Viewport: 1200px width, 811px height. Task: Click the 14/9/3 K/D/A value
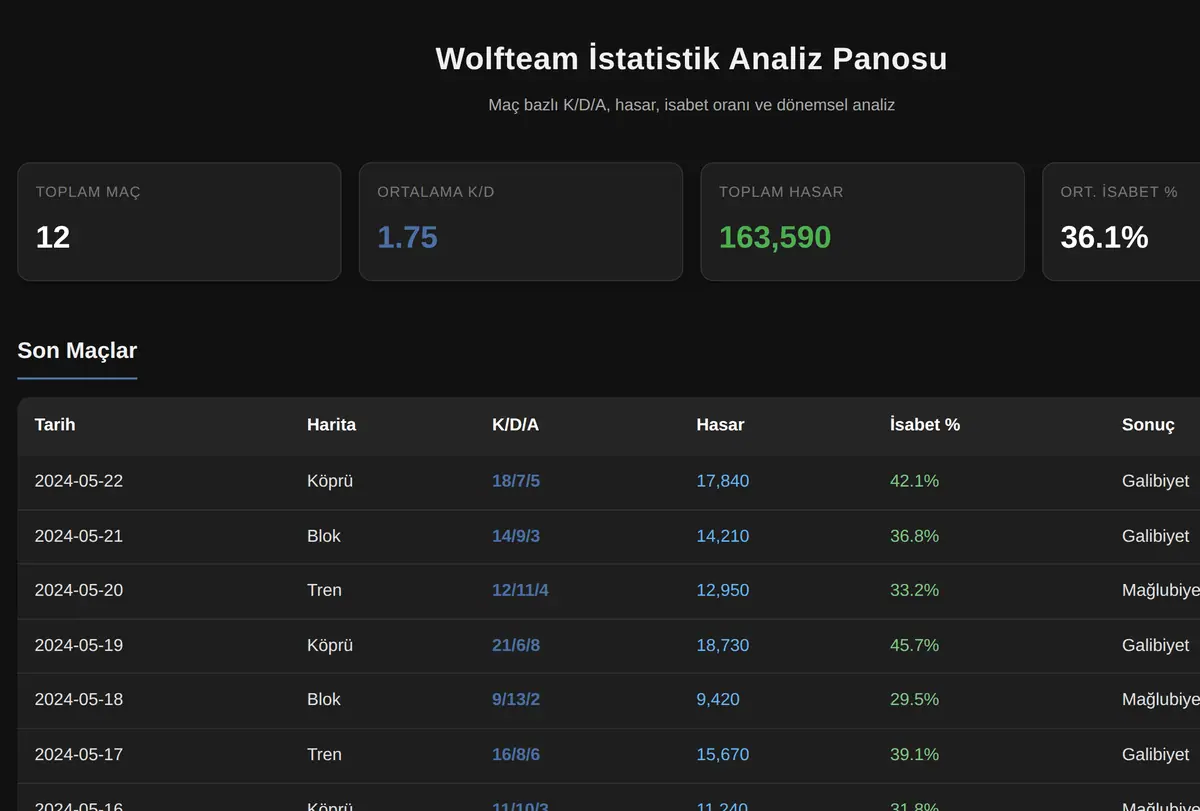[x=516, y=536]
